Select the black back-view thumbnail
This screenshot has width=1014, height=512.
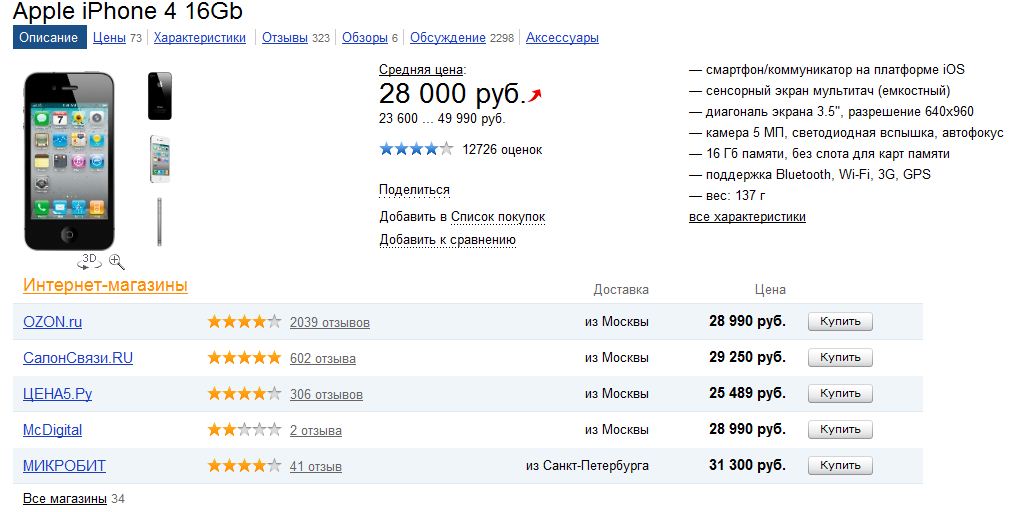coord(160,96)
